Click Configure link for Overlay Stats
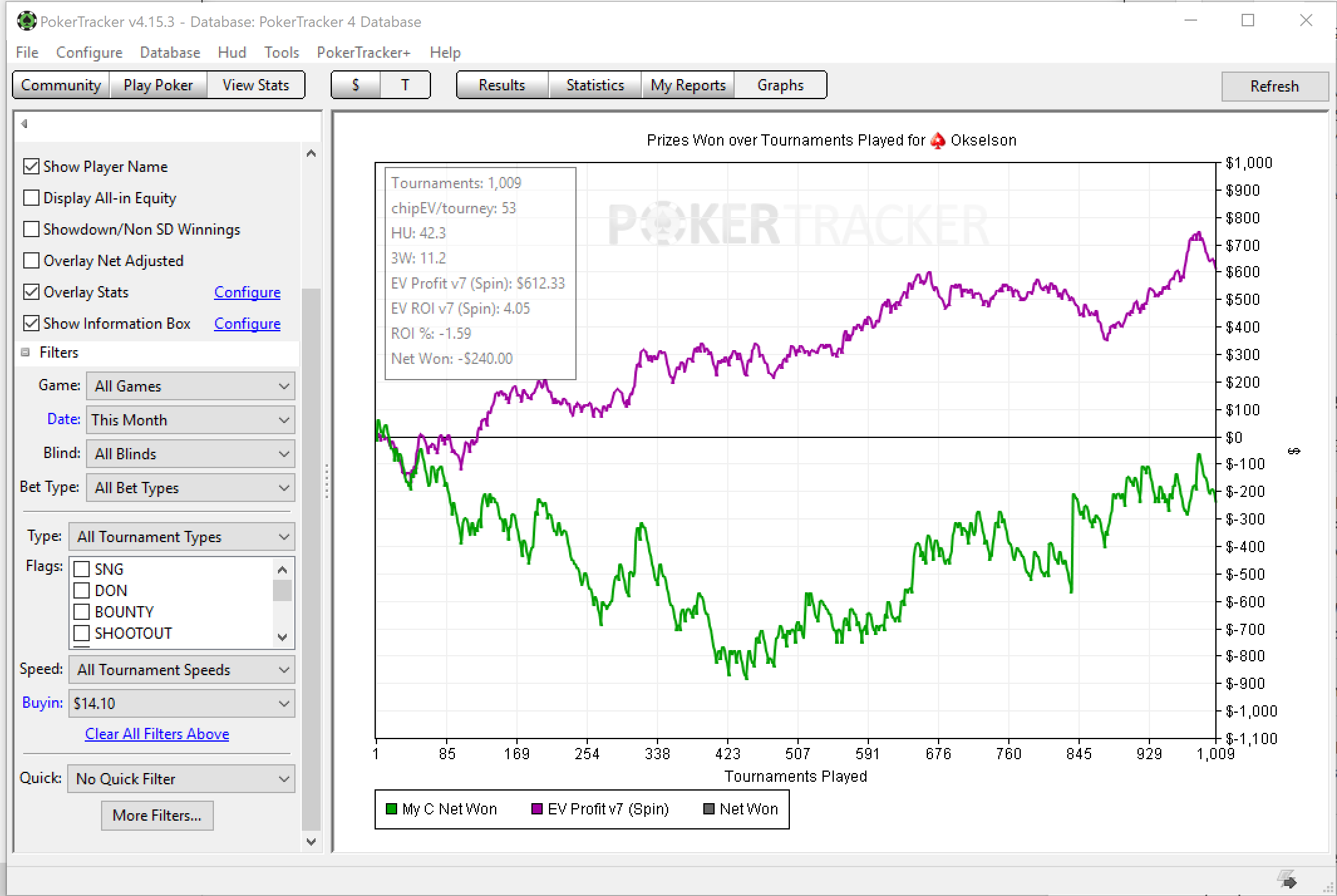The image size is (1337, 896). pyautogui.click(x=247, y=292)
